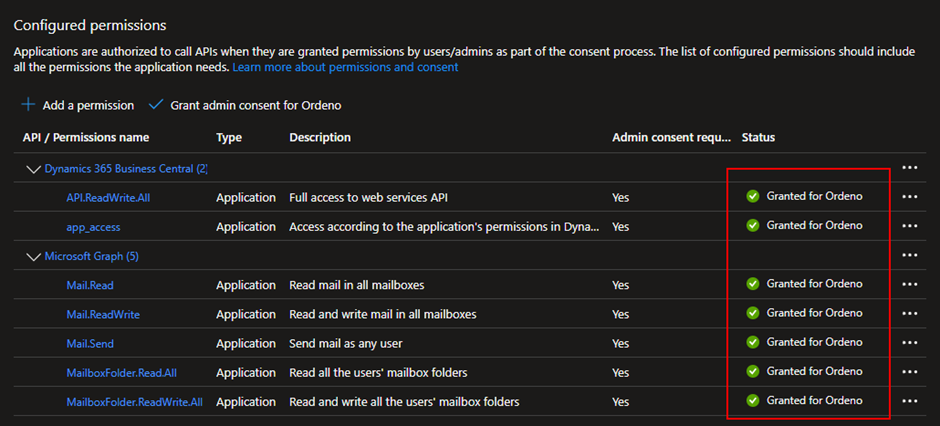Click the Description column header
Screen dimensions: 940x426
tap(320, 138)
